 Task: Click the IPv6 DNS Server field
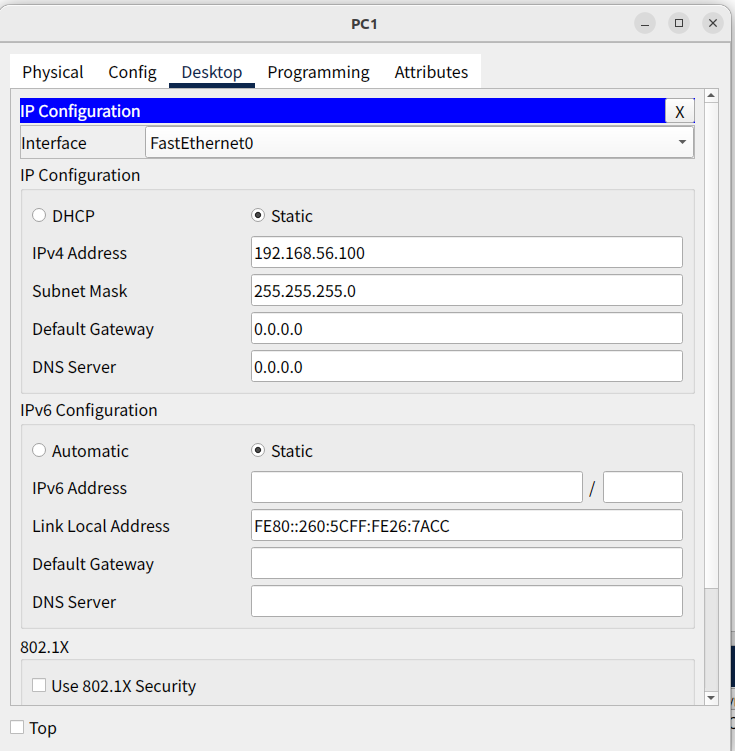tap(467, 601)
